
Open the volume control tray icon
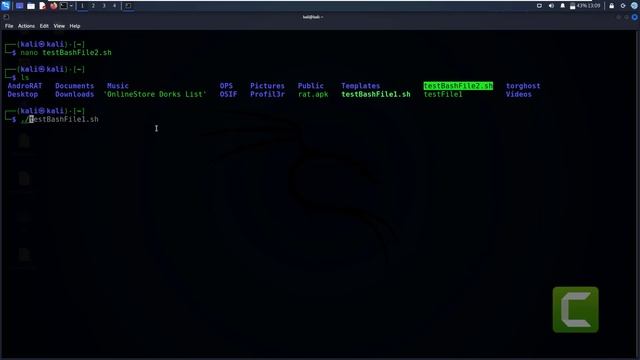[551, 6]
